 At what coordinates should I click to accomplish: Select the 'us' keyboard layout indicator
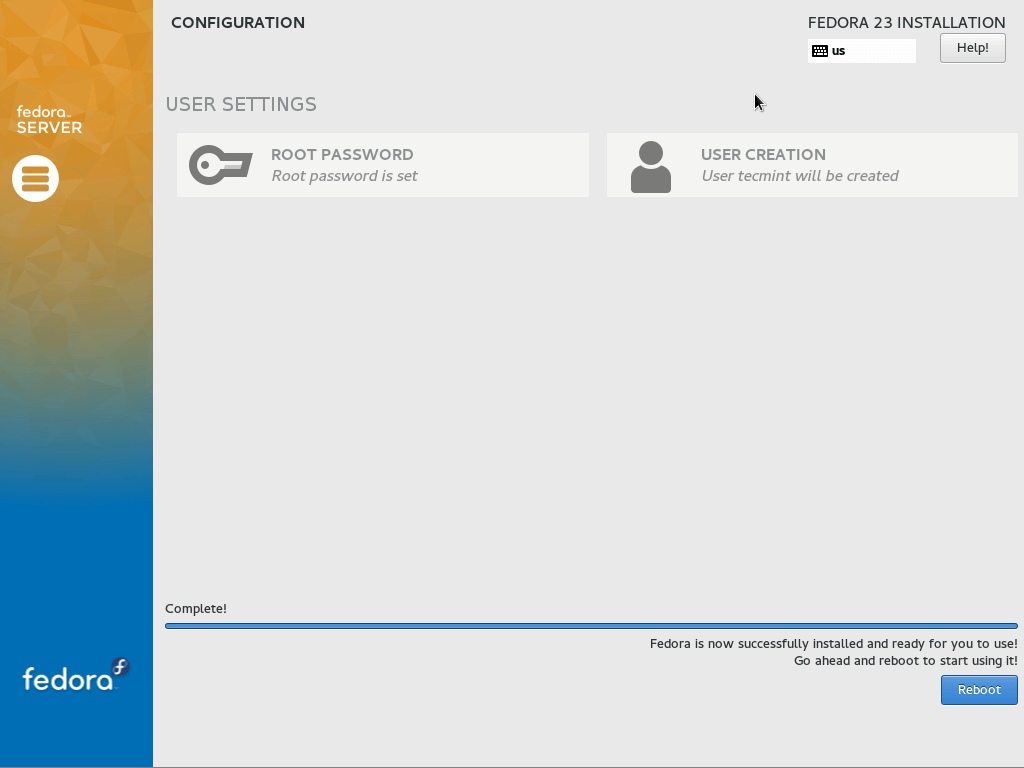[x=839, y=51]
